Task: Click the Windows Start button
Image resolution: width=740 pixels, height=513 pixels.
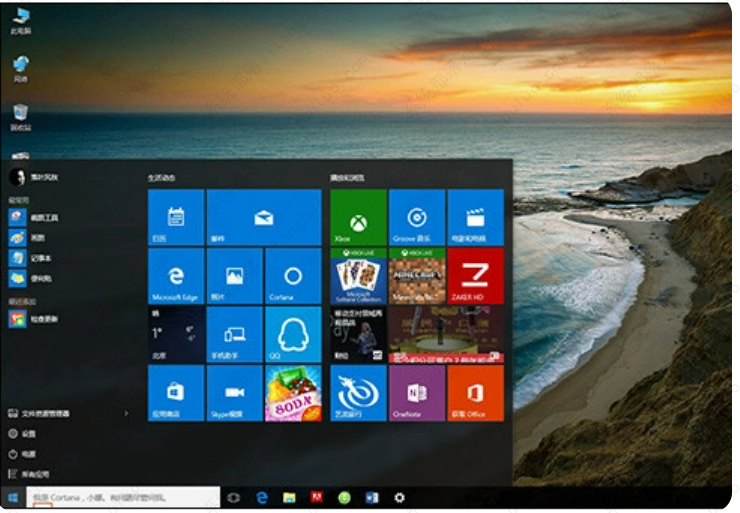Action: pyautogui.click(x=13, y=497)
